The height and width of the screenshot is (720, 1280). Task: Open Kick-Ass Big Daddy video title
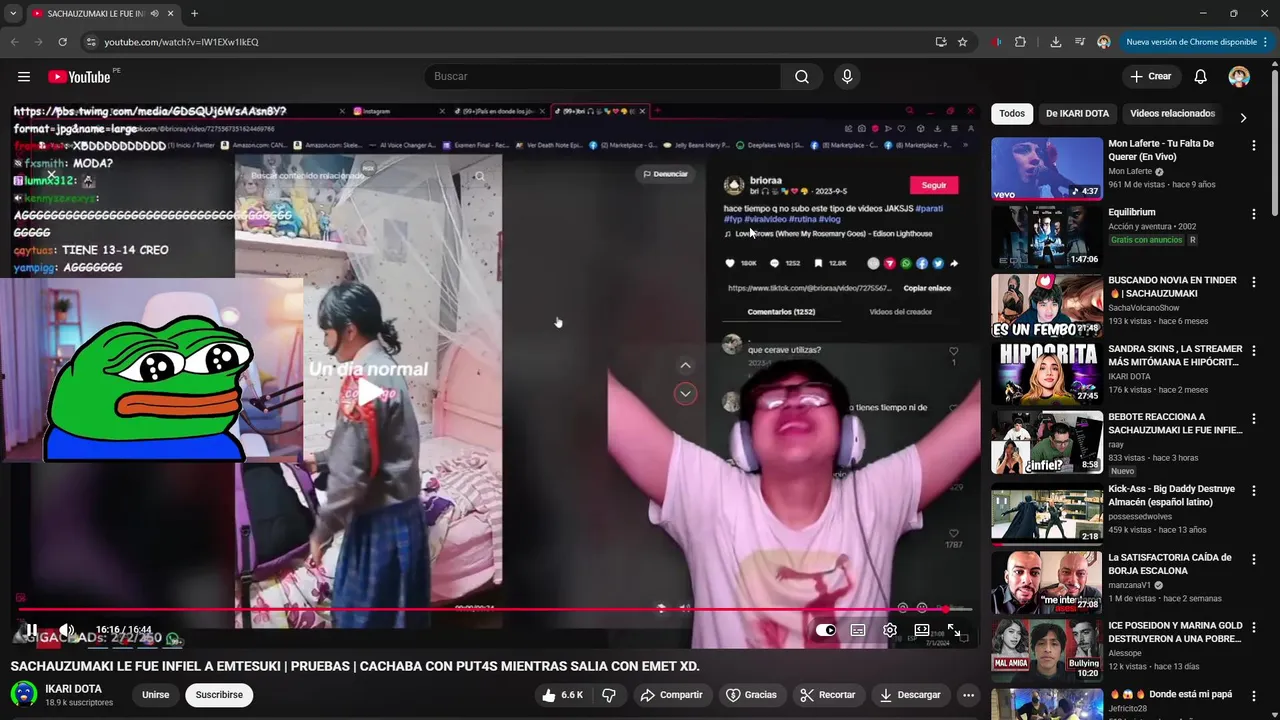click(1171, 496)
